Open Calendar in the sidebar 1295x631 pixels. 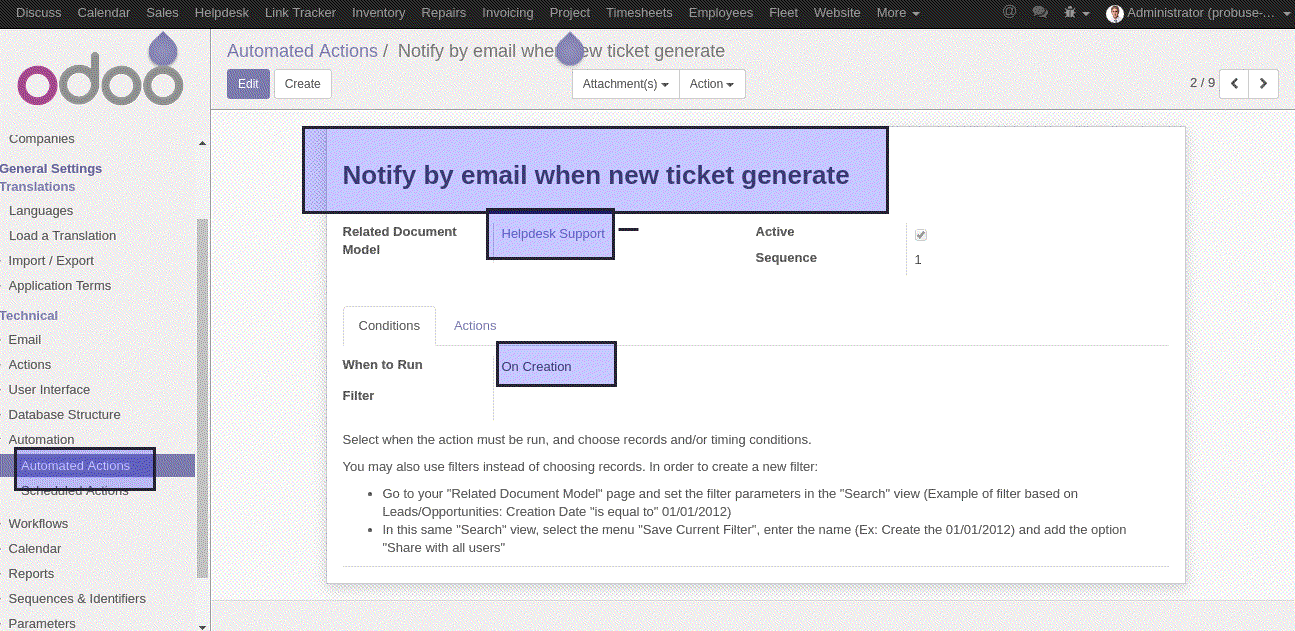35,549
